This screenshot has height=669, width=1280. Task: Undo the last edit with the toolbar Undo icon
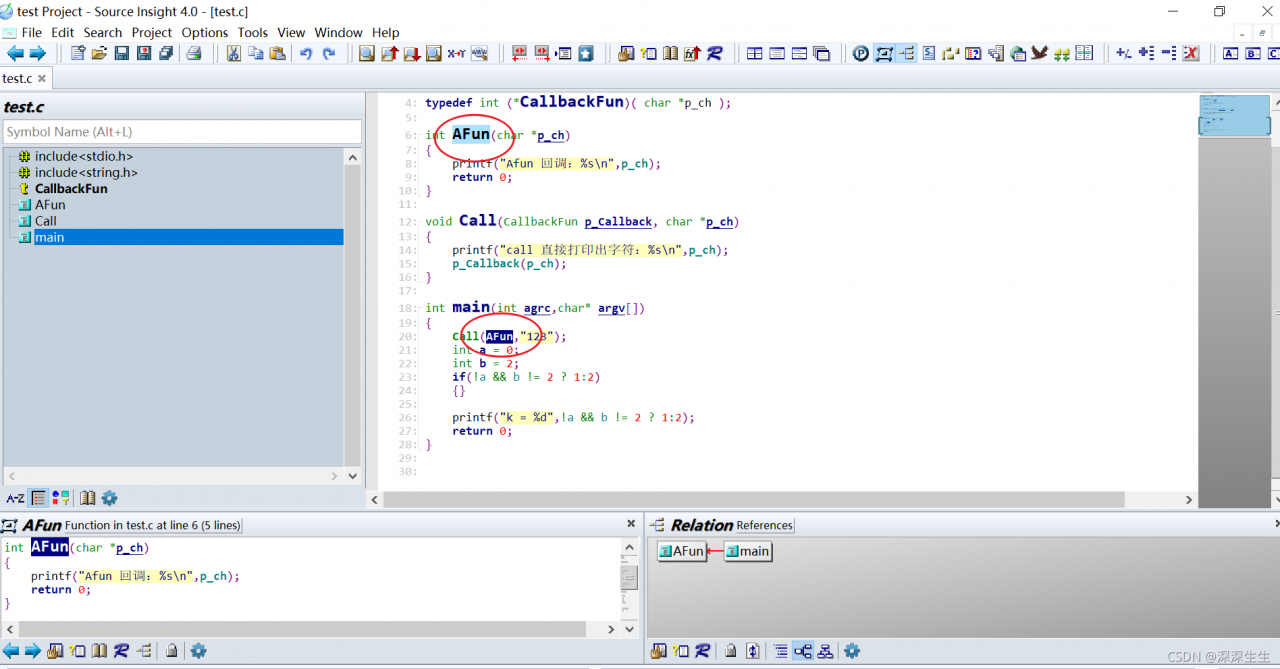(306, 54)
